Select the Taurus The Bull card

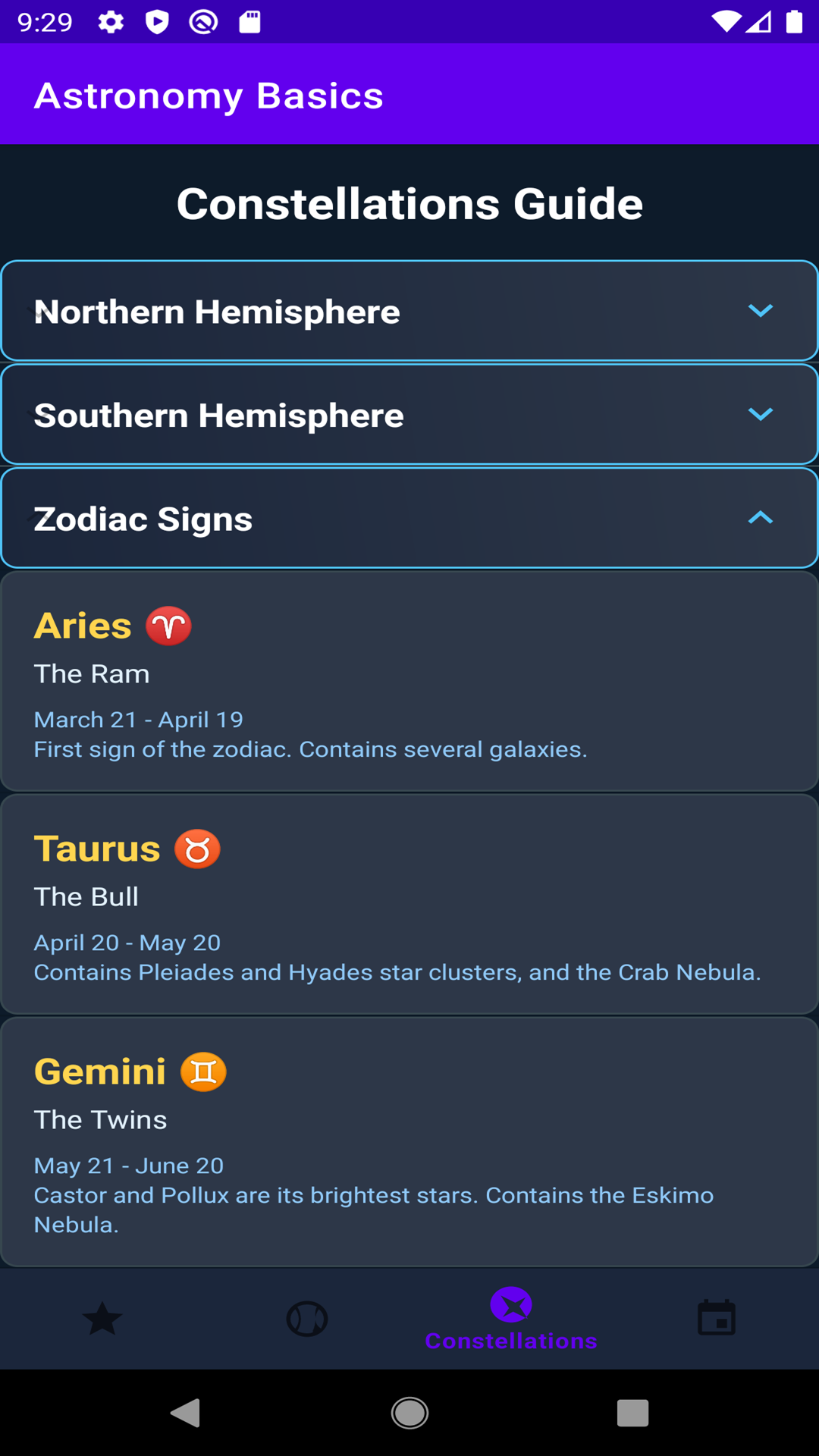pos(409,904)
